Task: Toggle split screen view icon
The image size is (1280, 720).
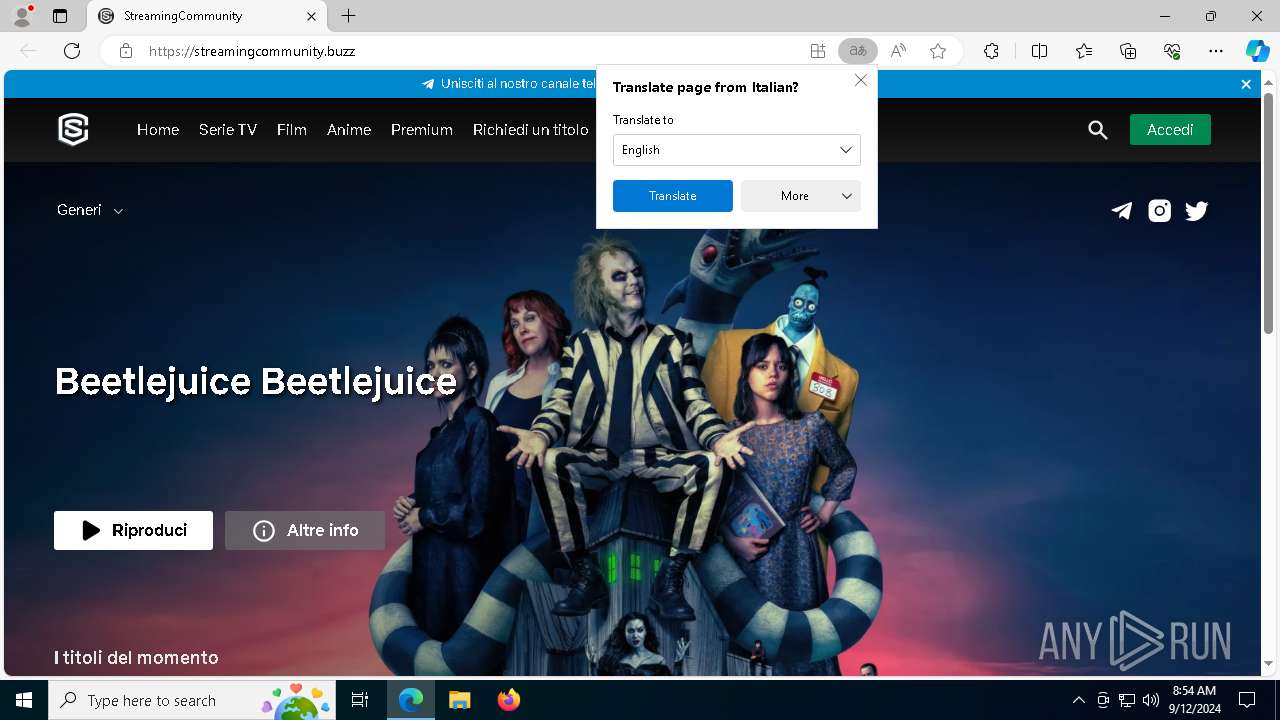Action: 1039,51
